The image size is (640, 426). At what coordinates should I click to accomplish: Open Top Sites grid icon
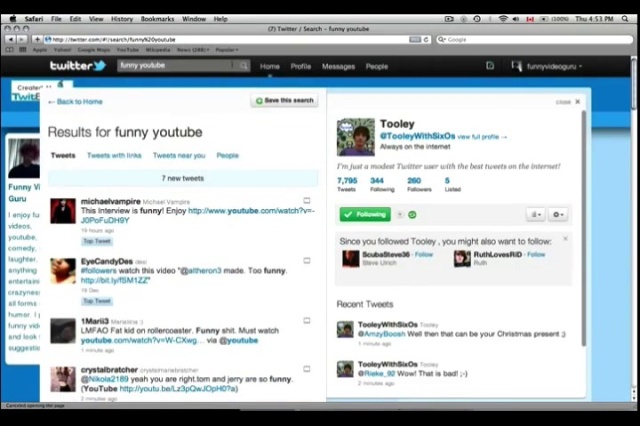tap(23, 50)
